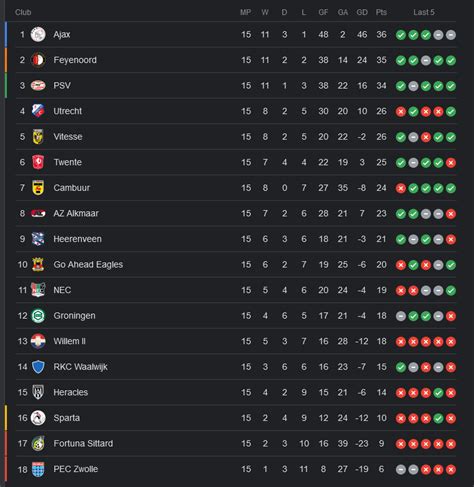Click Willem II's last loss icon
Image resolution: width=474 pixels, height=487 pixels.
pos(451,342)
